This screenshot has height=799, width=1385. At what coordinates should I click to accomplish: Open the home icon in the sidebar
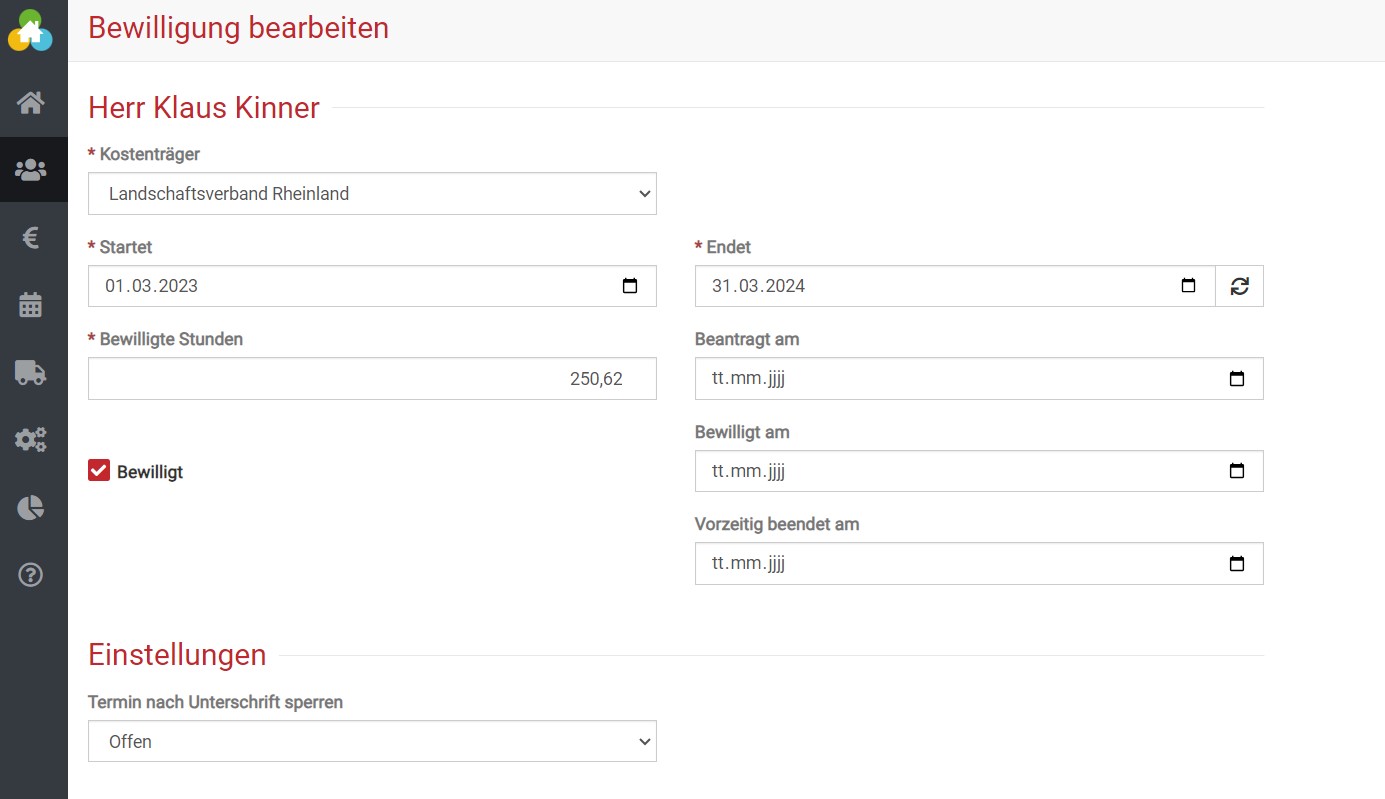coord(31,103)
